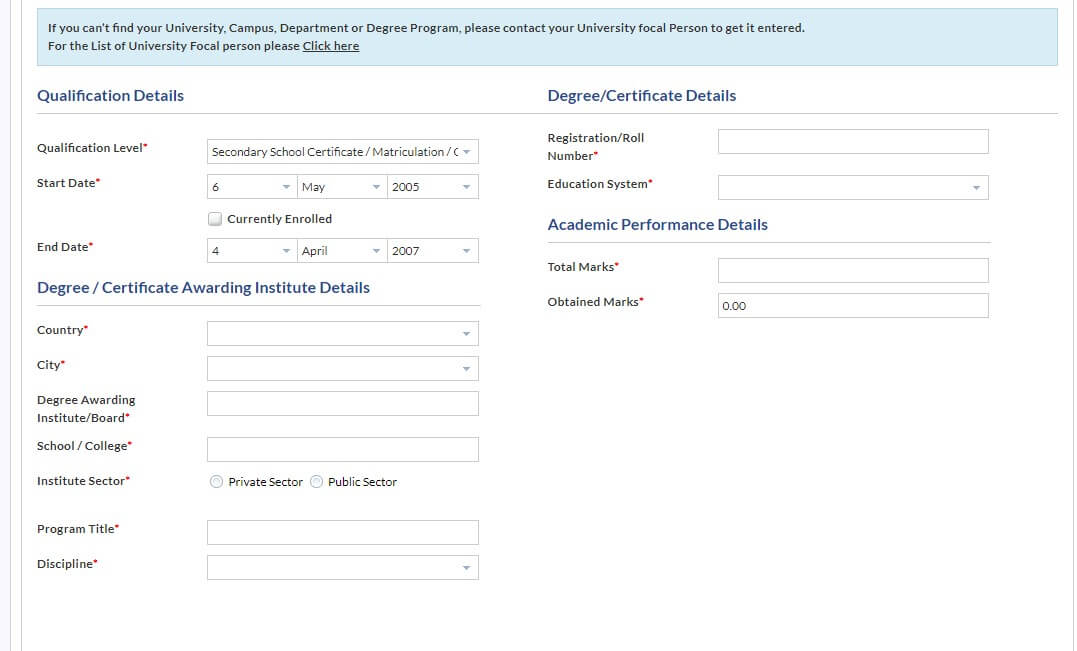Change the End Date month from April
Screen dimensions: 1077x651
coord(341,251)
